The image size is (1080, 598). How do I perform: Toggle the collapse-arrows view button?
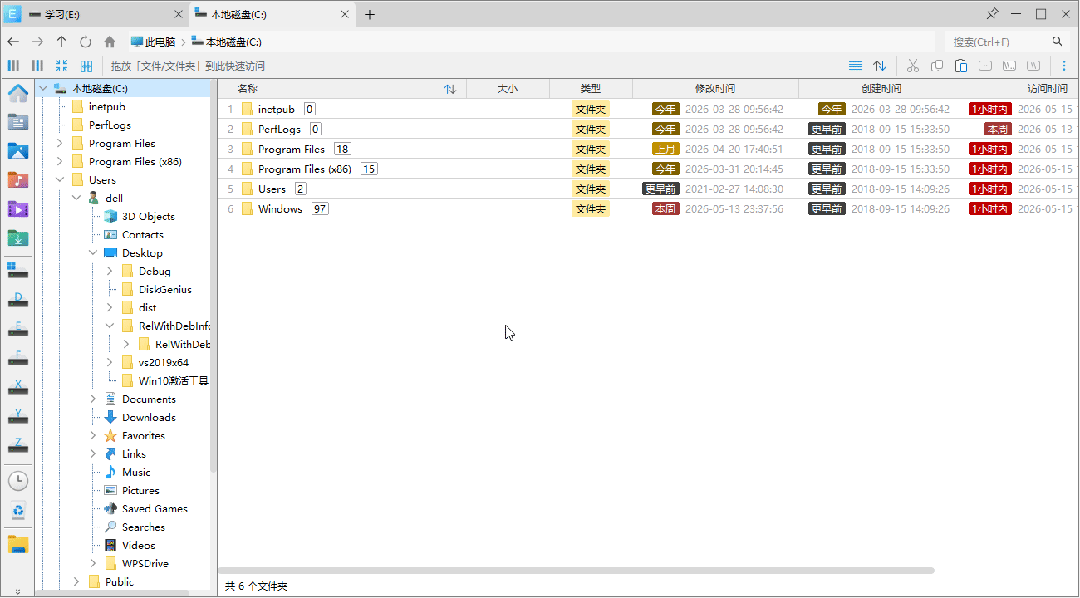pyautogui.click(x=61, y=66)
